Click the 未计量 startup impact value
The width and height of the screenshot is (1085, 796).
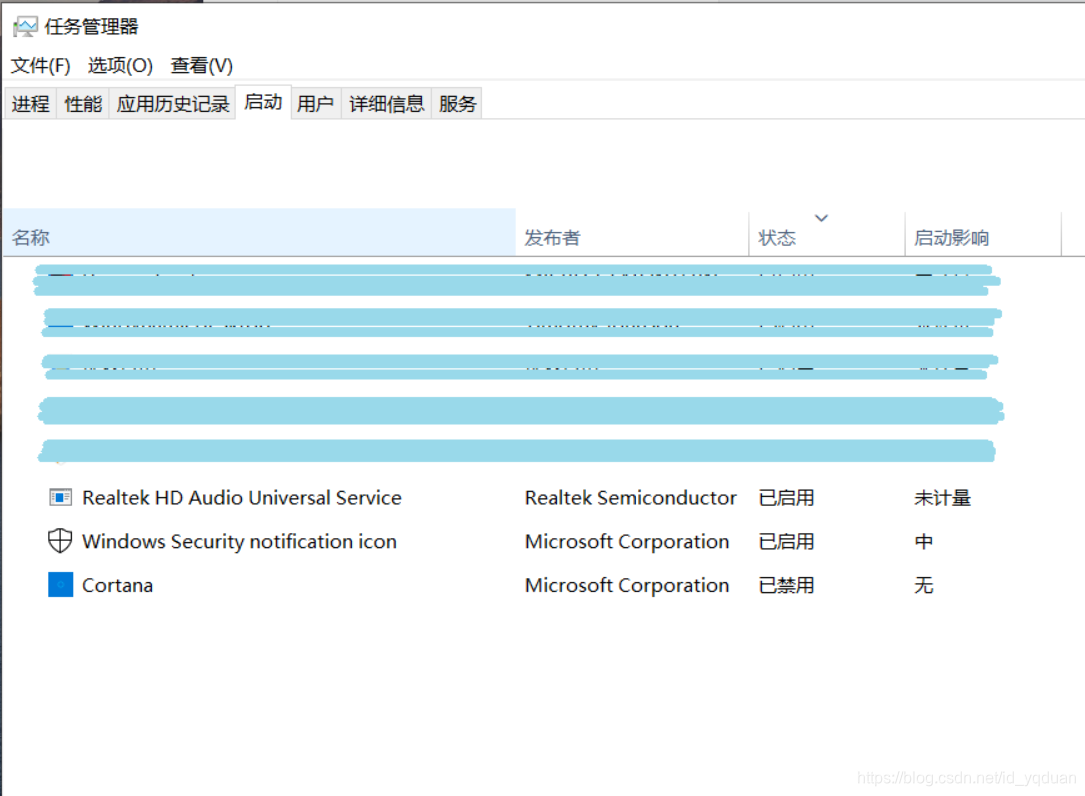942,497
